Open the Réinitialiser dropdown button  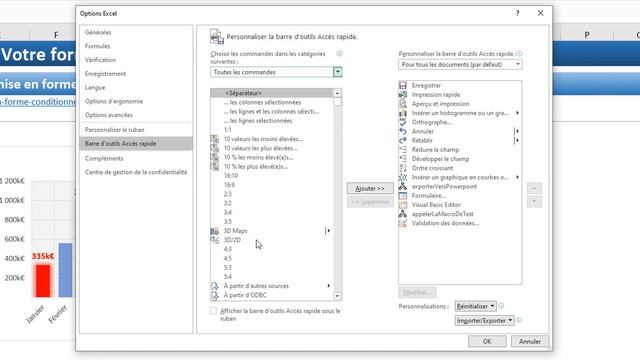click(x=476, y=306)
